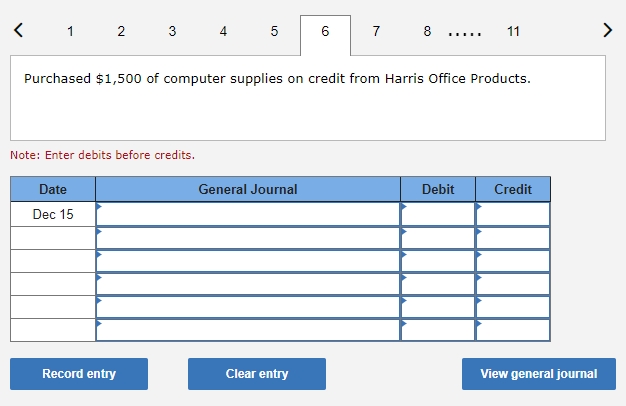
Task: Click Debit field in last journal row
Action: 438,330
